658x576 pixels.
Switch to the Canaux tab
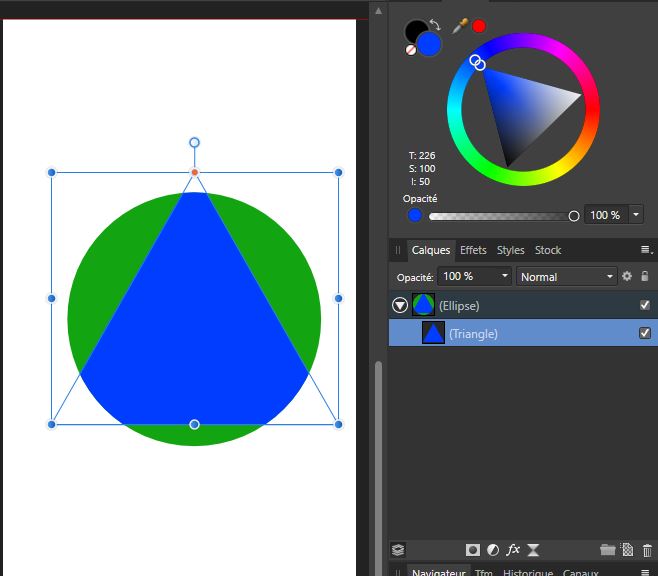coord(581,572)
